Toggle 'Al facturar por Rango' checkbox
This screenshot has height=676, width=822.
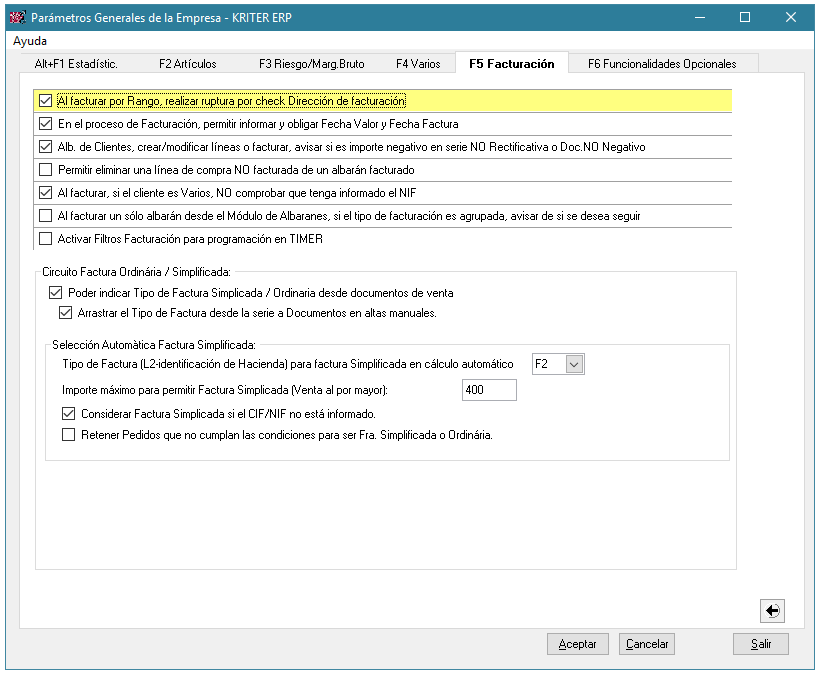click(45, 101)
